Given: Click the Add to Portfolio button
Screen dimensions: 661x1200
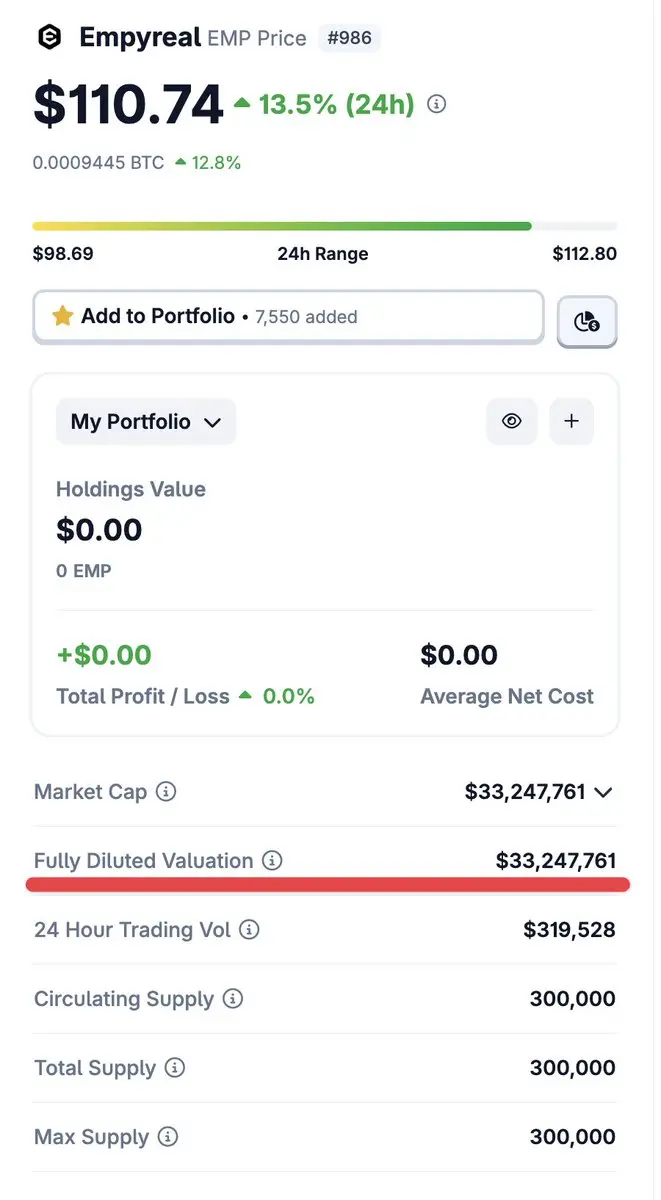Looking at the screenshot, I should click(289, 317).
